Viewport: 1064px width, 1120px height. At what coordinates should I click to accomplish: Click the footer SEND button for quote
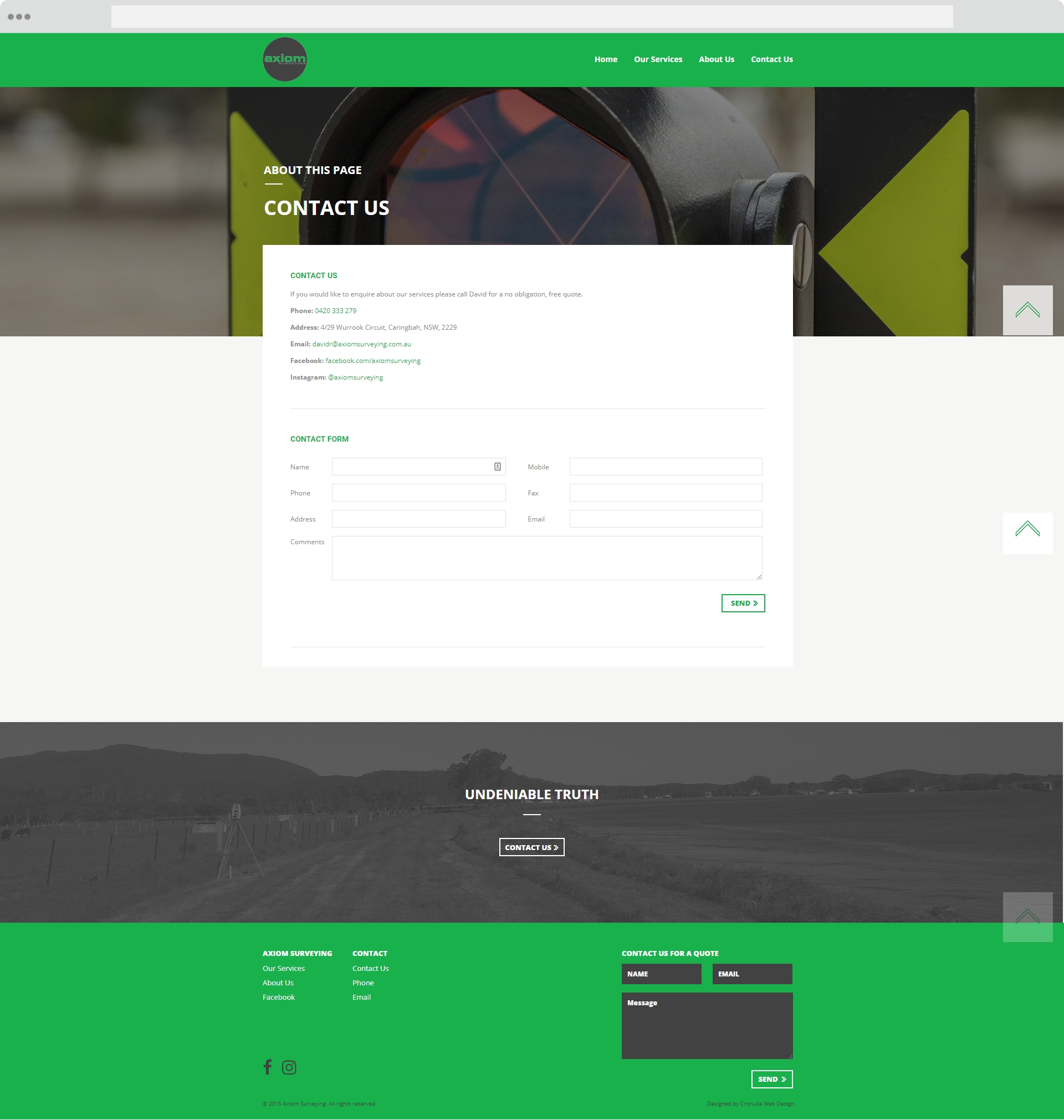coord(770,1079)
